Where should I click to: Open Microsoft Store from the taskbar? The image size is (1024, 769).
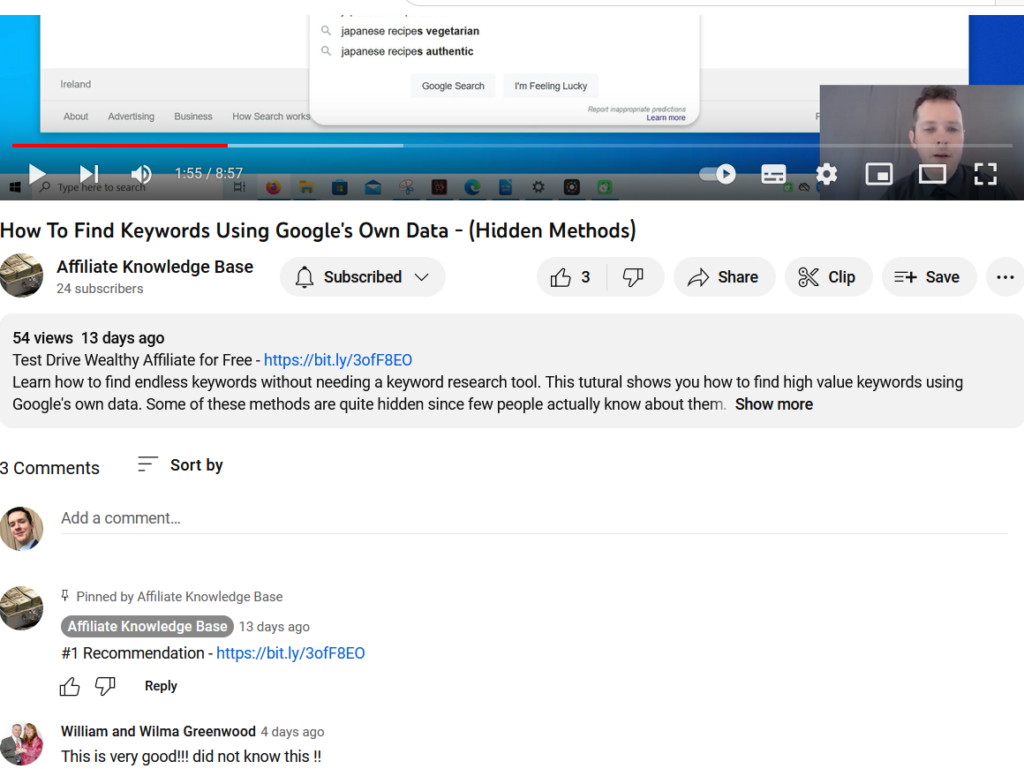[x=340, y=188]
